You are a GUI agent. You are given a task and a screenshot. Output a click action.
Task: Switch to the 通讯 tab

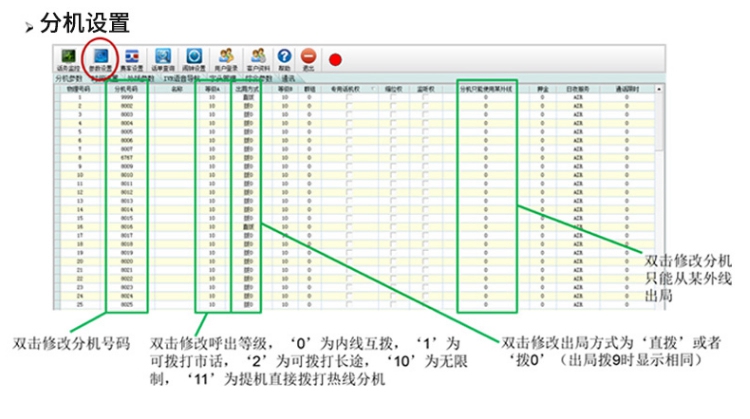pyautogui.click(x=288, y=77)
